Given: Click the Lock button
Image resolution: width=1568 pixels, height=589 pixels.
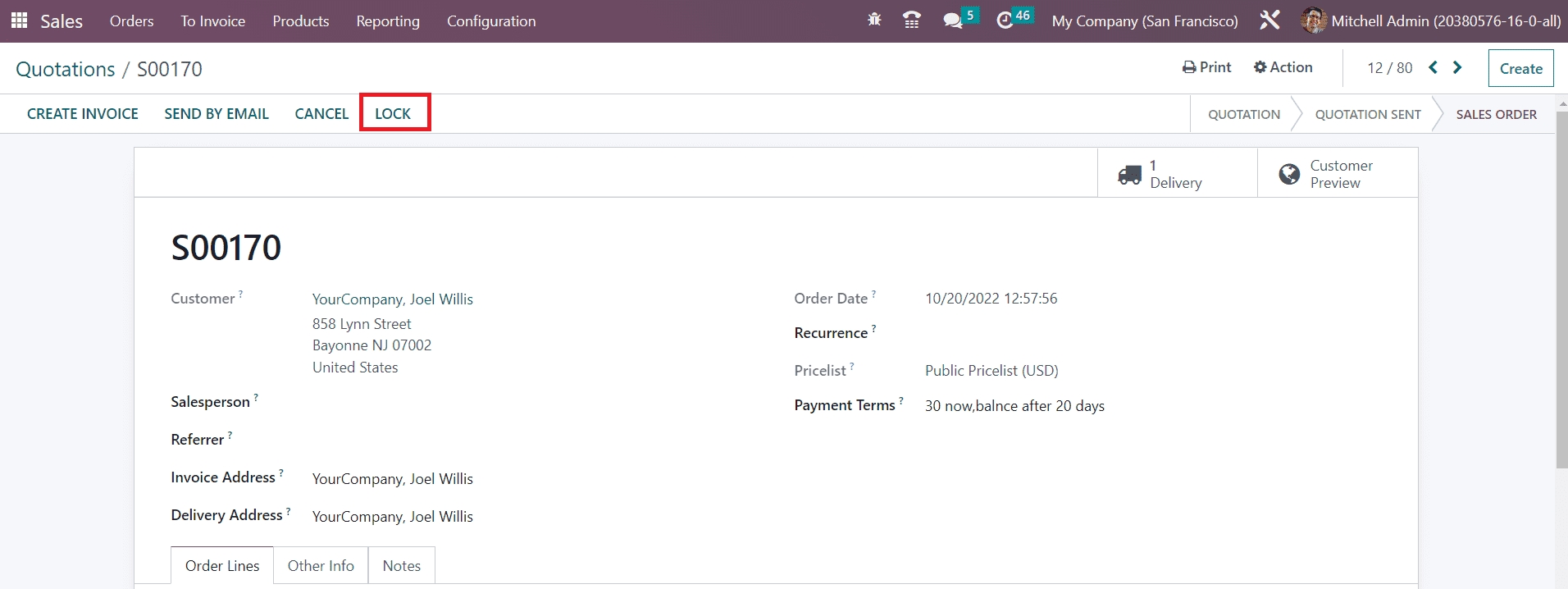Looking at the screenshot, I should [x=393, y=113].
